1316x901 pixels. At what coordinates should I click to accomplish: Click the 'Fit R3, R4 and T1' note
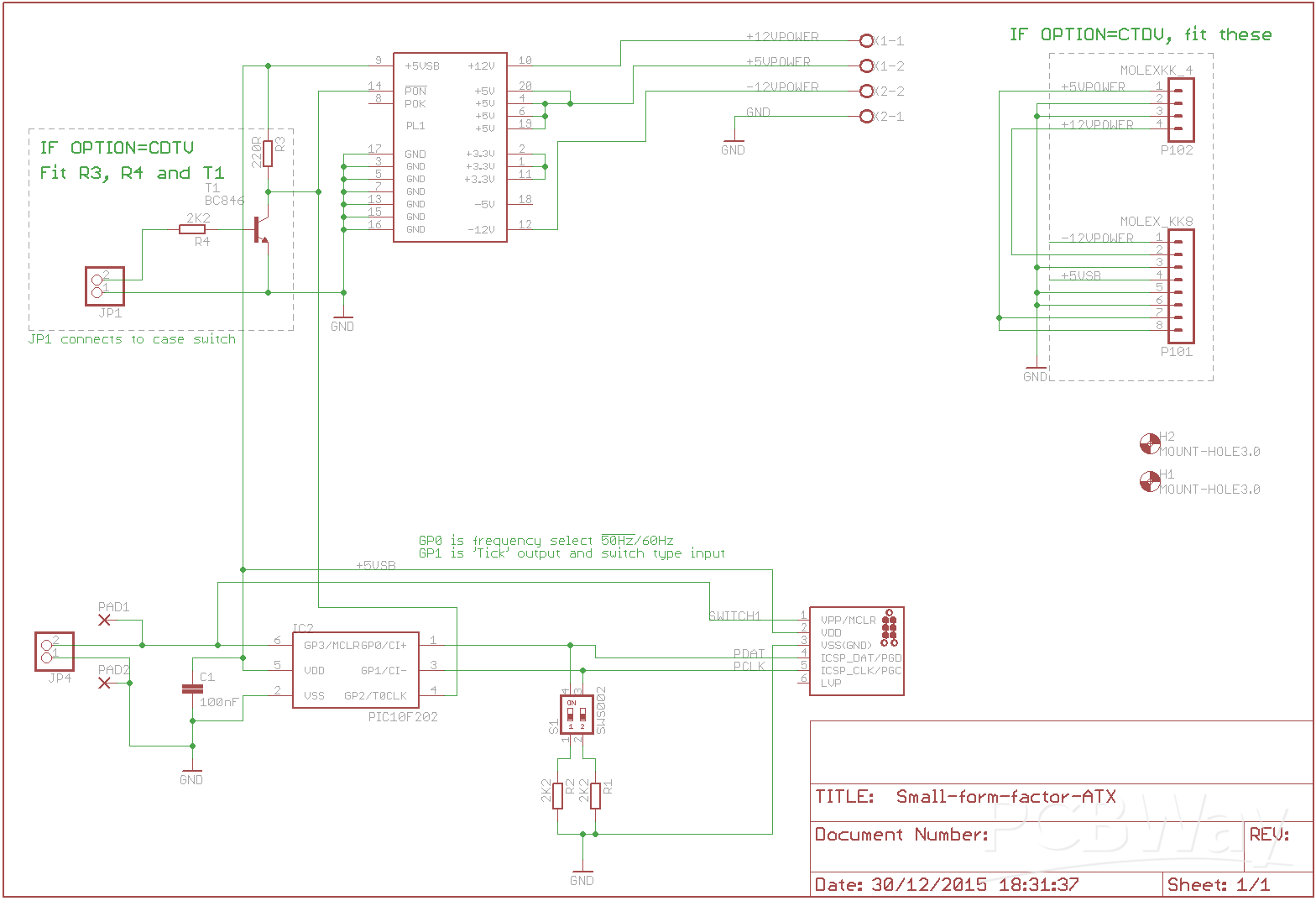tap(132, 173)
